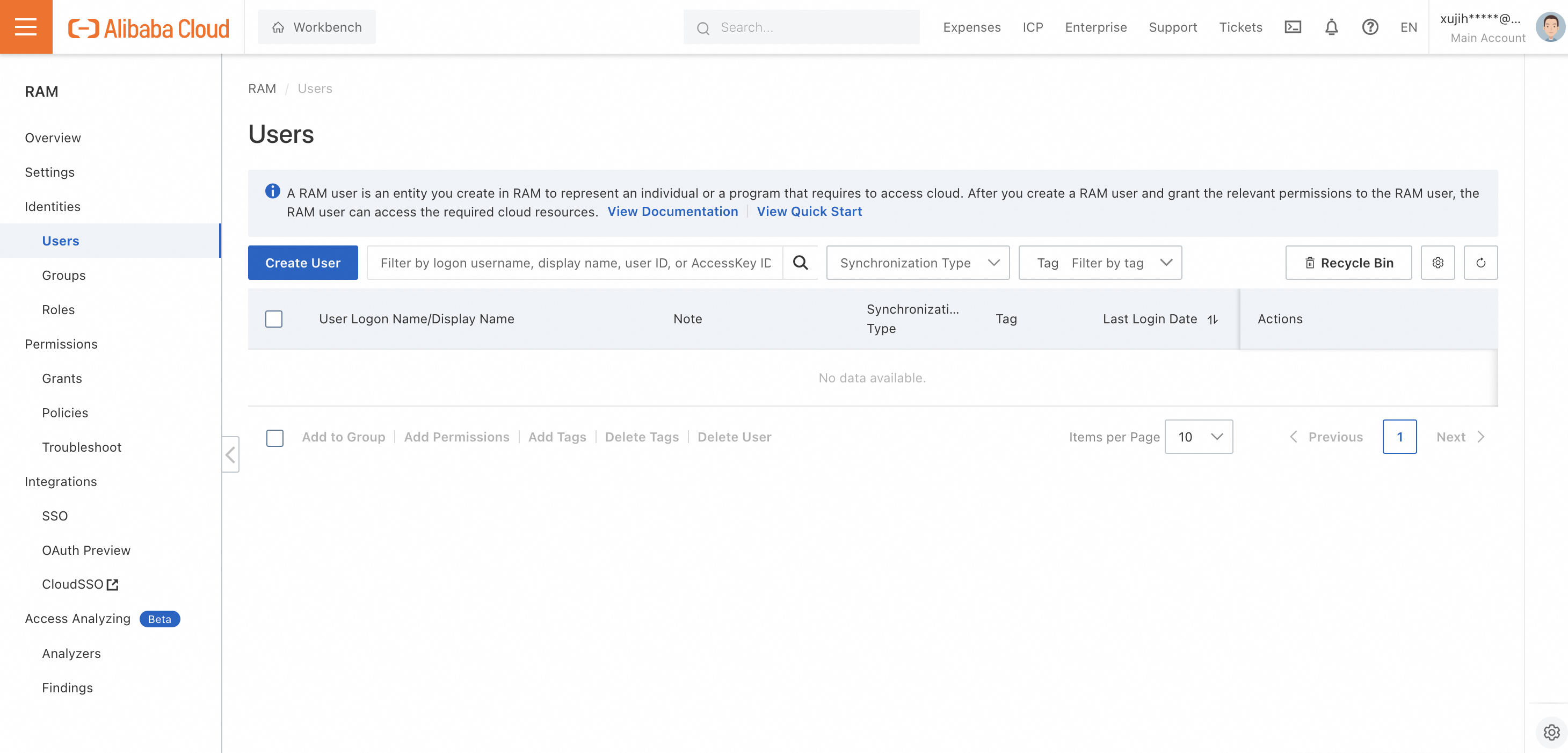
Task: Open SSO settings page
Action: (55, 516)
